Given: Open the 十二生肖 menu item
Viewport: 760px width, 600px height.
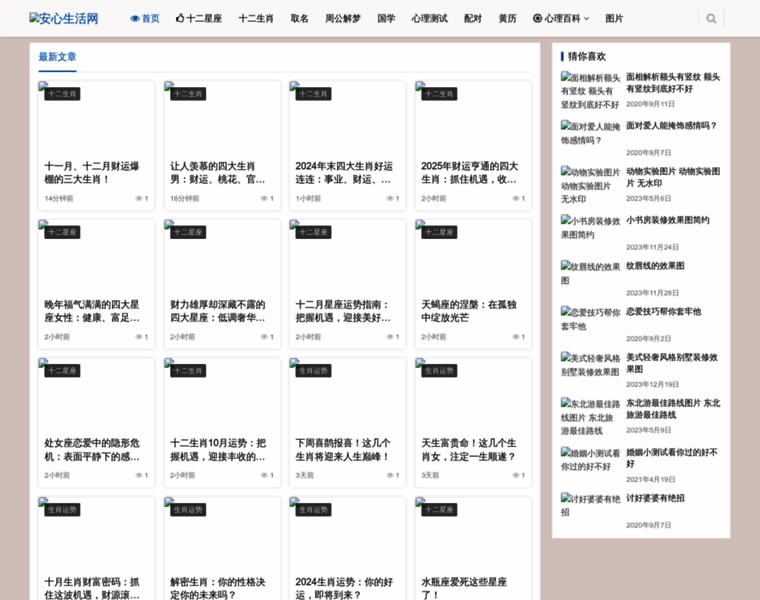Looking at the screenshot, I should tap(256, 18).
